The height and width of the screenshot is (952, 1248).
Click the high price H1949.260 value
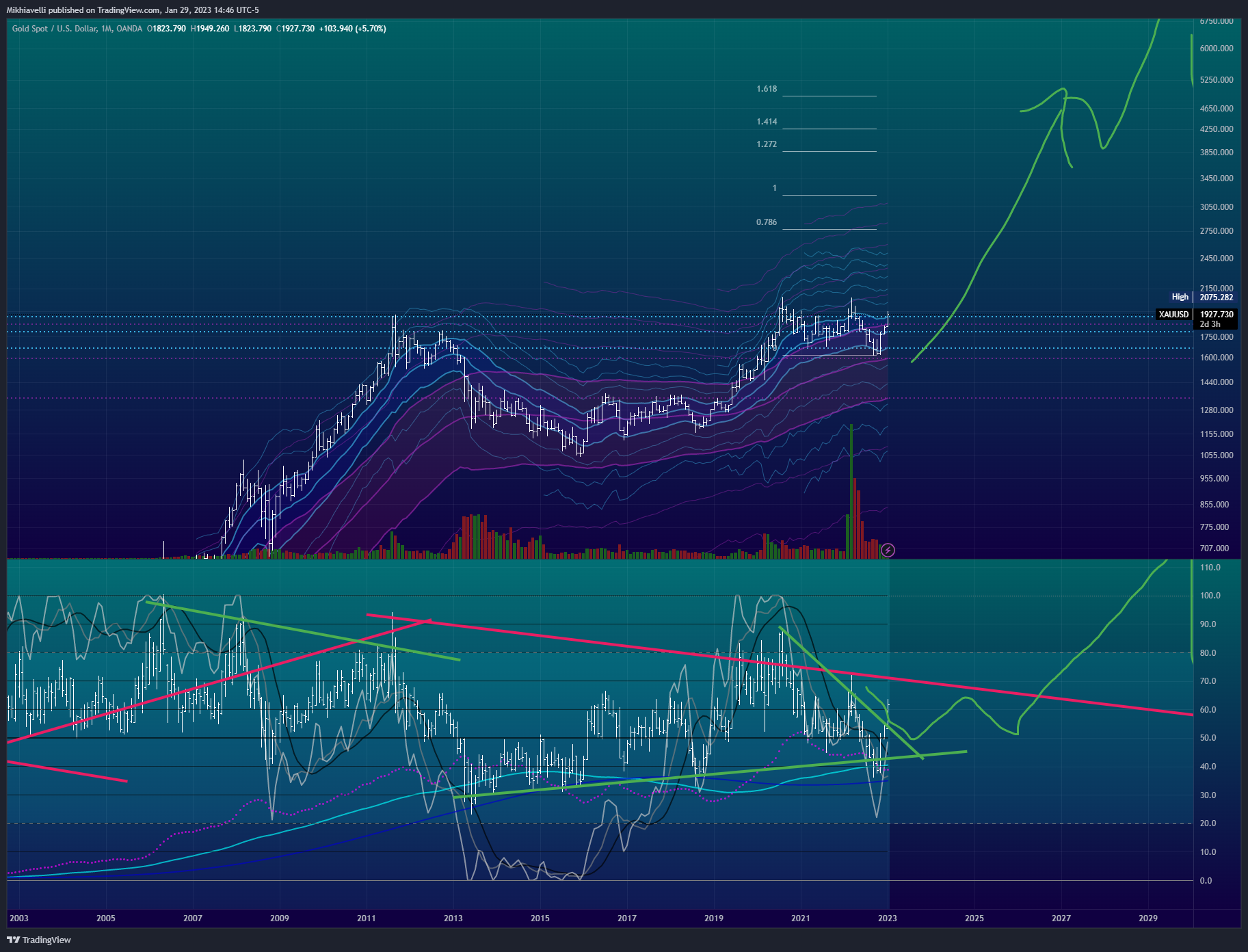point(210,29)
